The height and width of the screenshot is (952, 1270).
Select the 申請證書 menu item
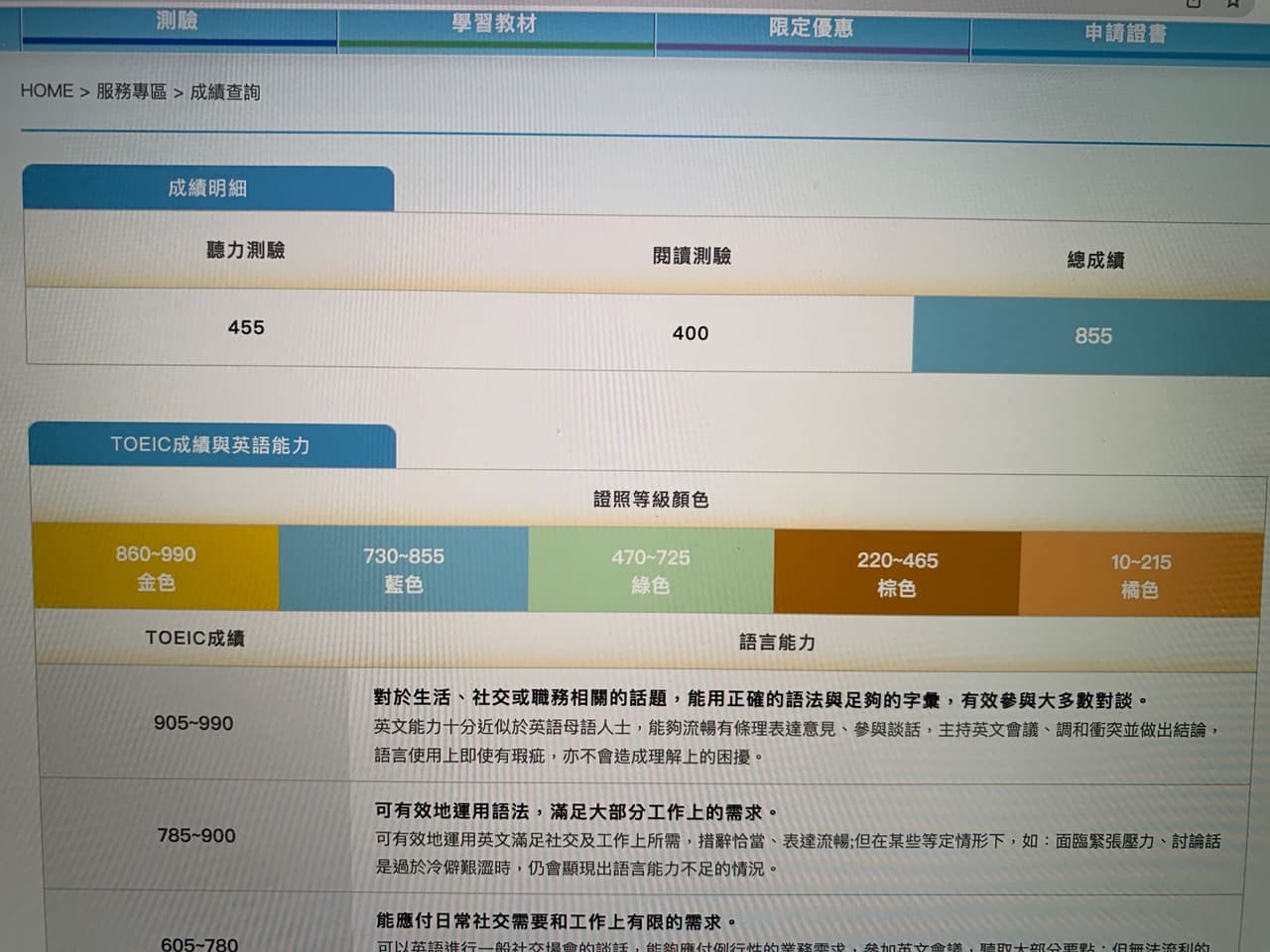click(1124, 33)
